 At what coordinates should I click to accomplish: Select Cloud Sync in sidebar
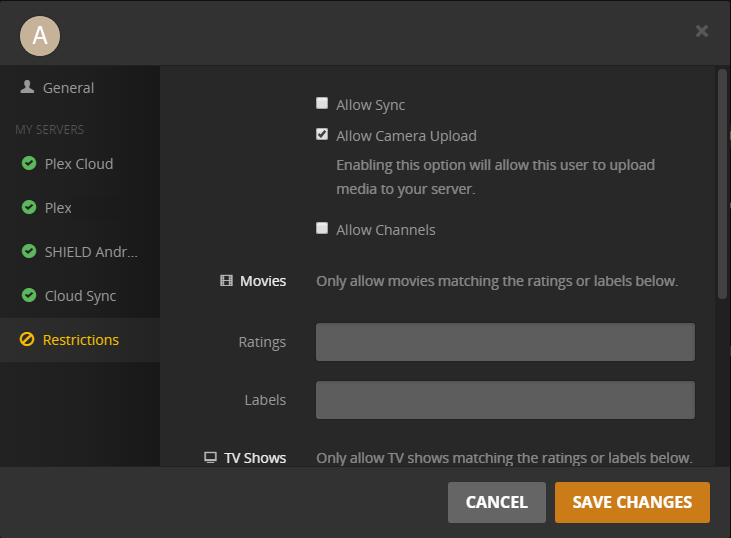[80, 296]
